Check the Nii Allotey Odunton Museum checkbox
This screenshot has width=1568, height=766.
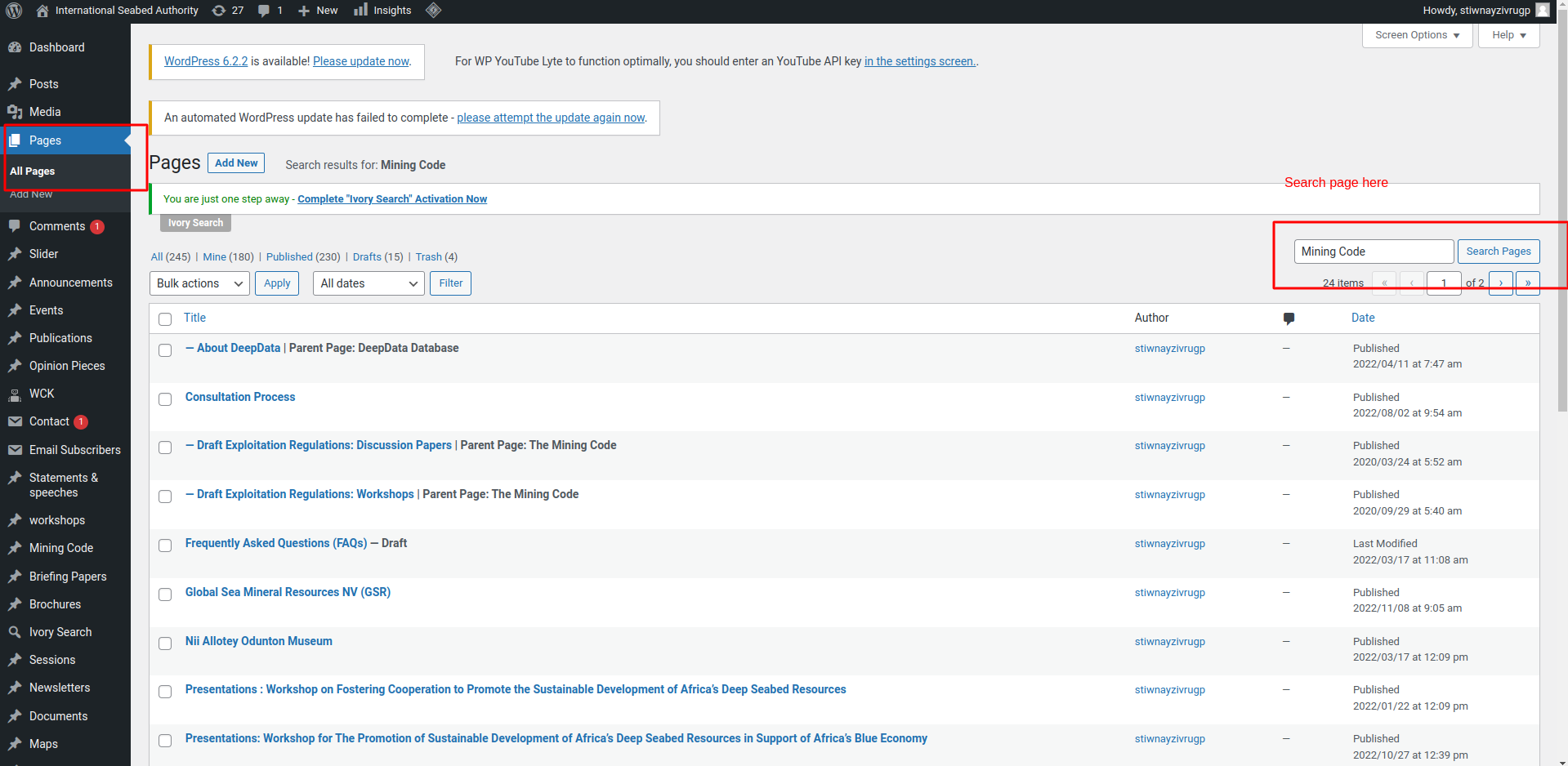coord(165,644)
